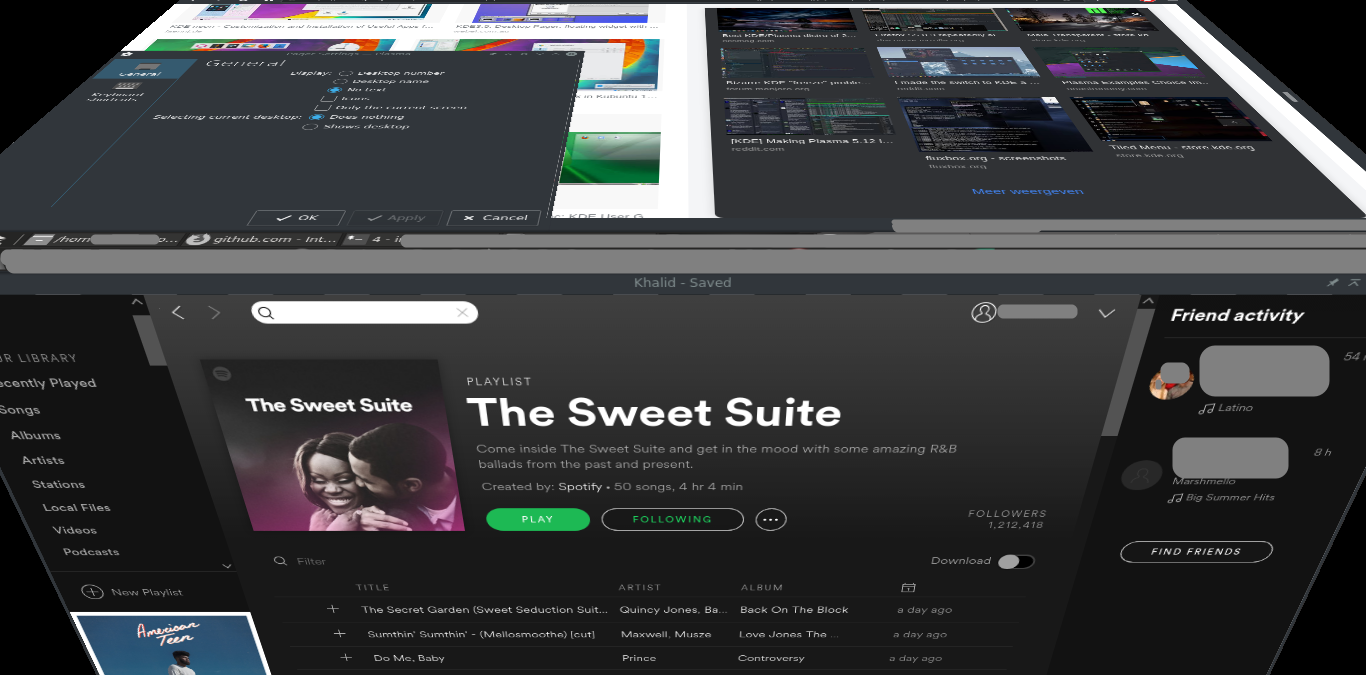Open Videos in Spotify sidebar
Screen dimensions: 1366x675
coord(75,530)
